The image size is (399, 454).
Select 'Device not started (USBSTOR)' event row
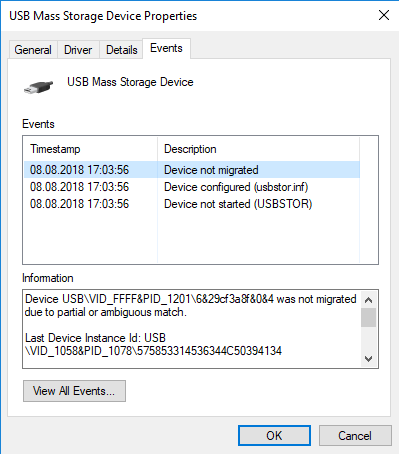(192, 204)
